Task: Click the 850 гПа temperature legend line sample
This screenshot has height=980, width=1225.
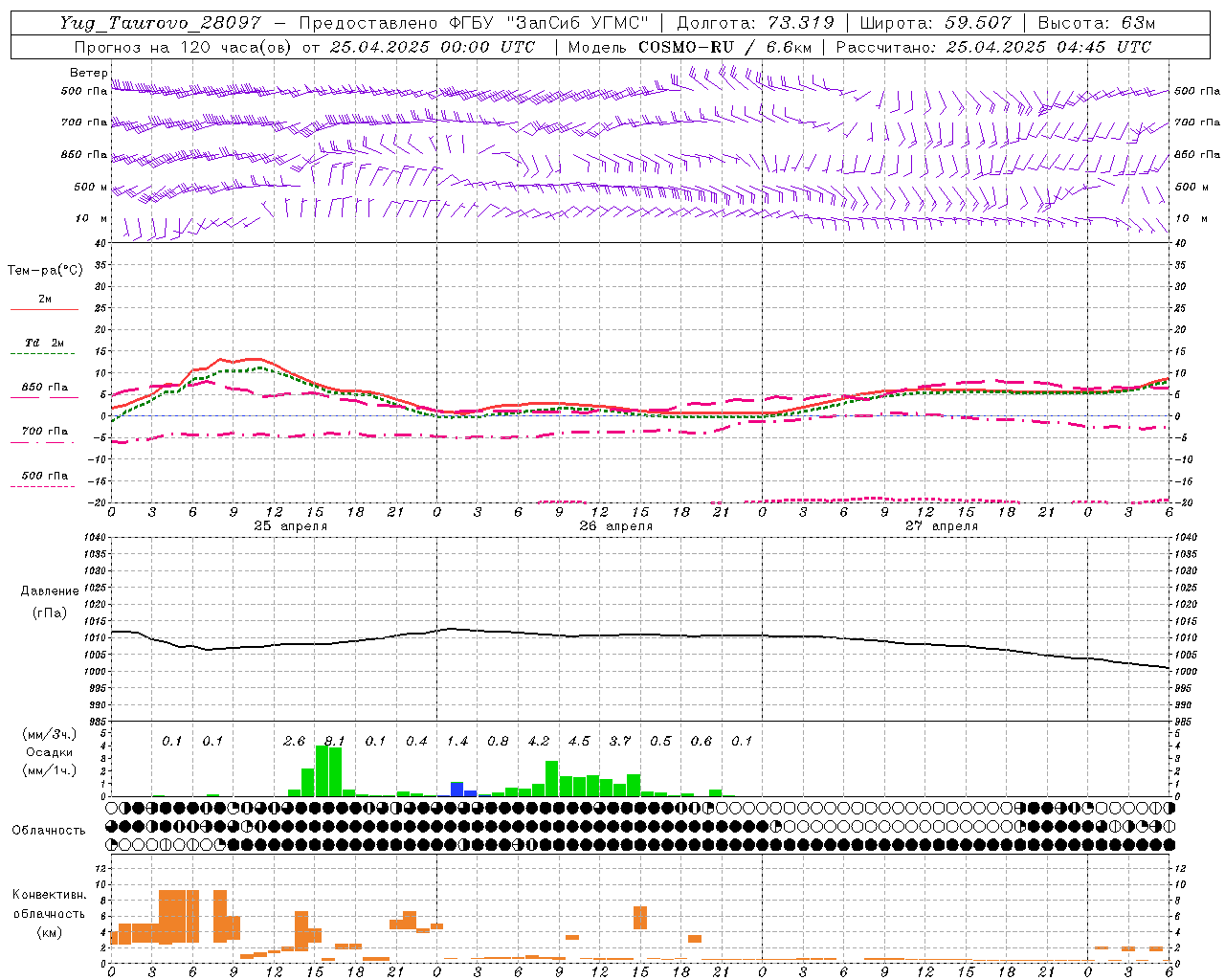Action: [43, 397]
